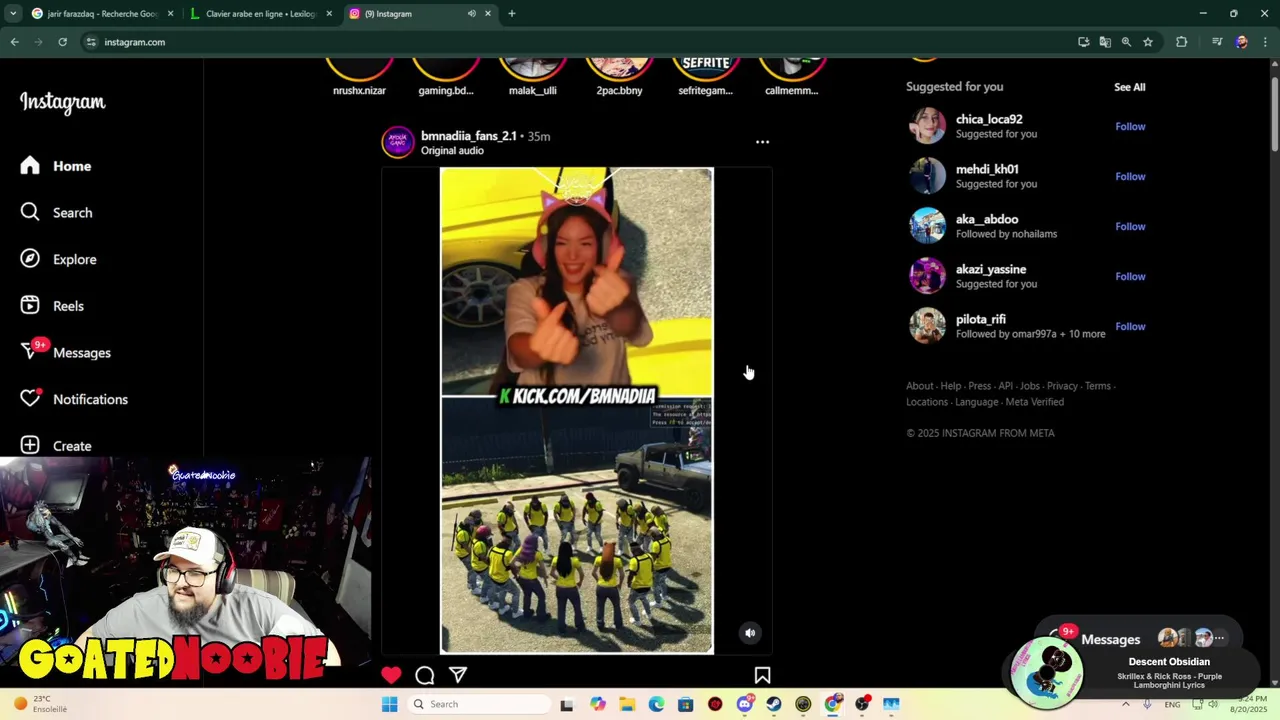Open chica_loca92 profile name

click(989, 119)
